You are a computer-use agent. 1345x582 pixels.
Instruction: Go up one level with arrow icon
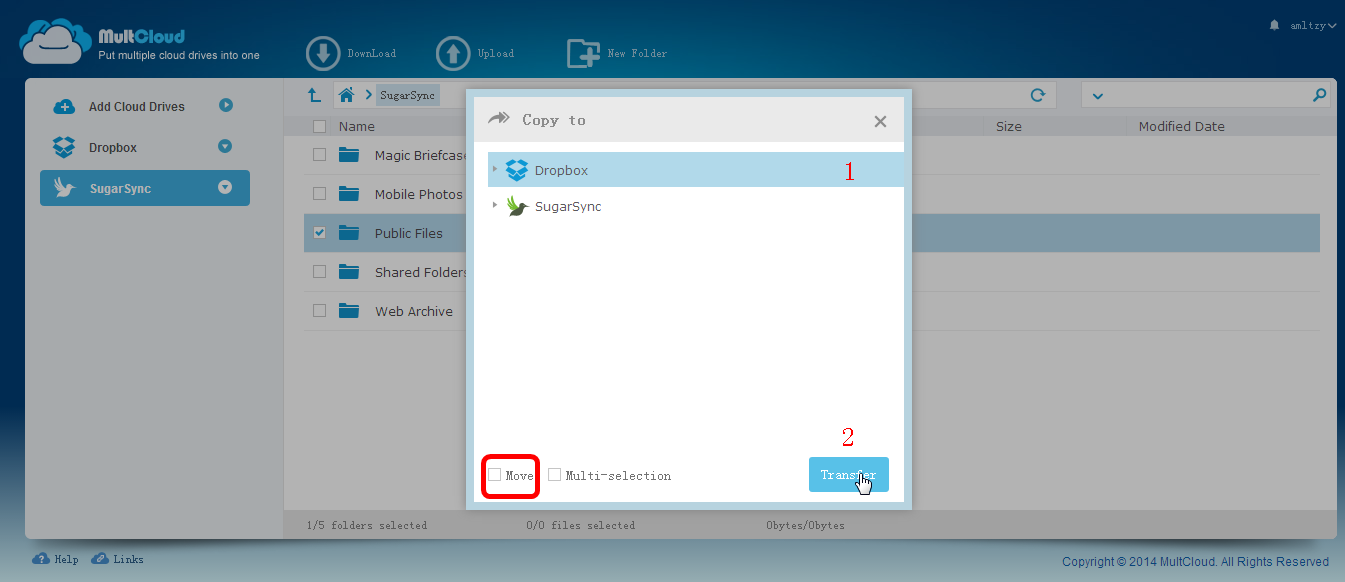pyautogui.click(x=314, y=95)
